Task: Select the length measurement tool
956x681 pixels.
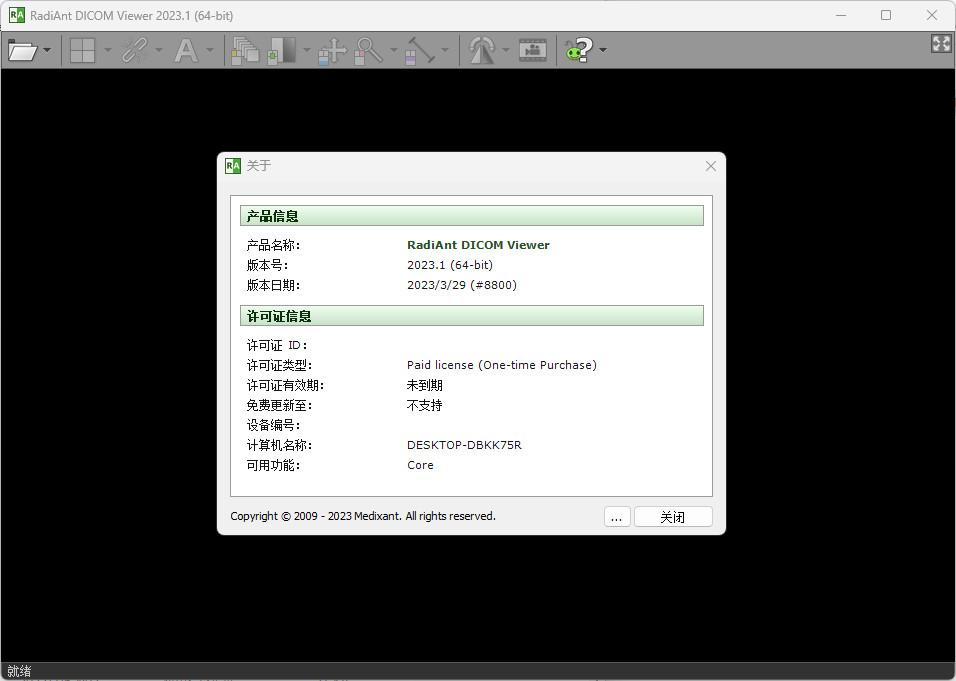Action: (419, 50)
